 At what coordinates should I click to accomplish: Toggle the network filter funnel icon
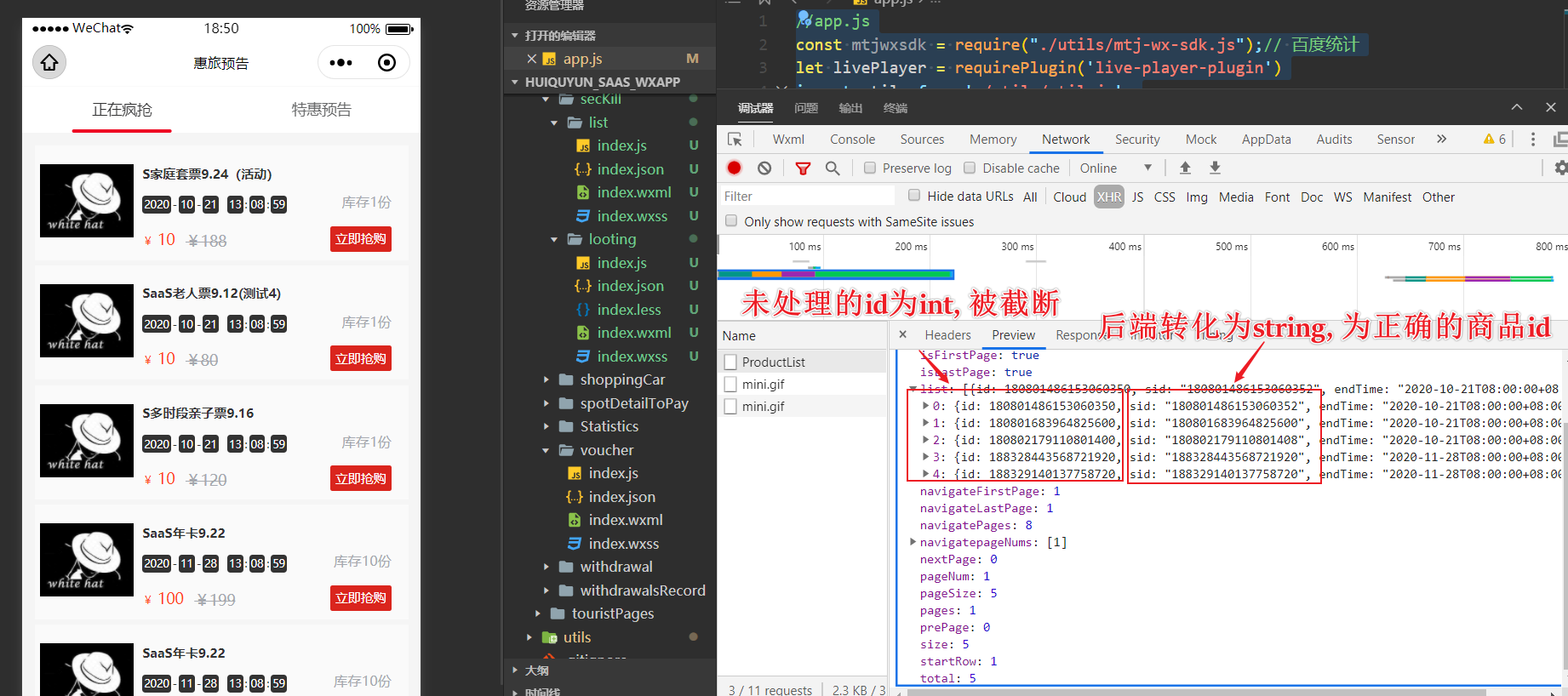tap(803, 168)
